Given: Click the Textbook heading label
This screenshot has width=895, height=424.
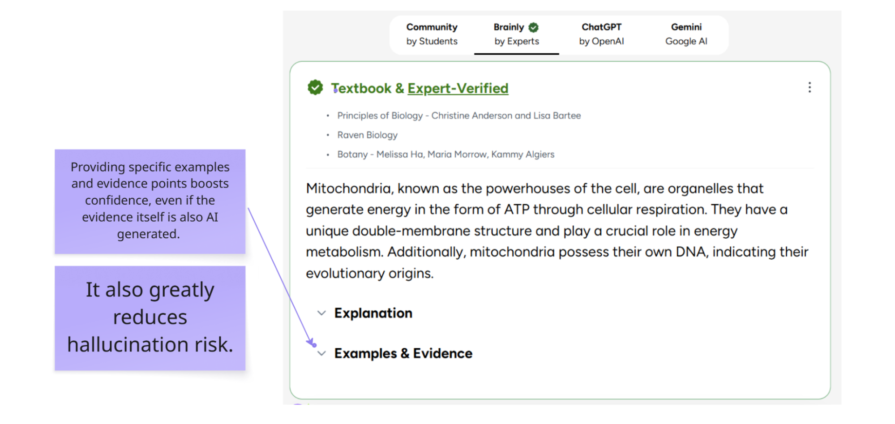Looking at the screenshot, I should 361,88.
